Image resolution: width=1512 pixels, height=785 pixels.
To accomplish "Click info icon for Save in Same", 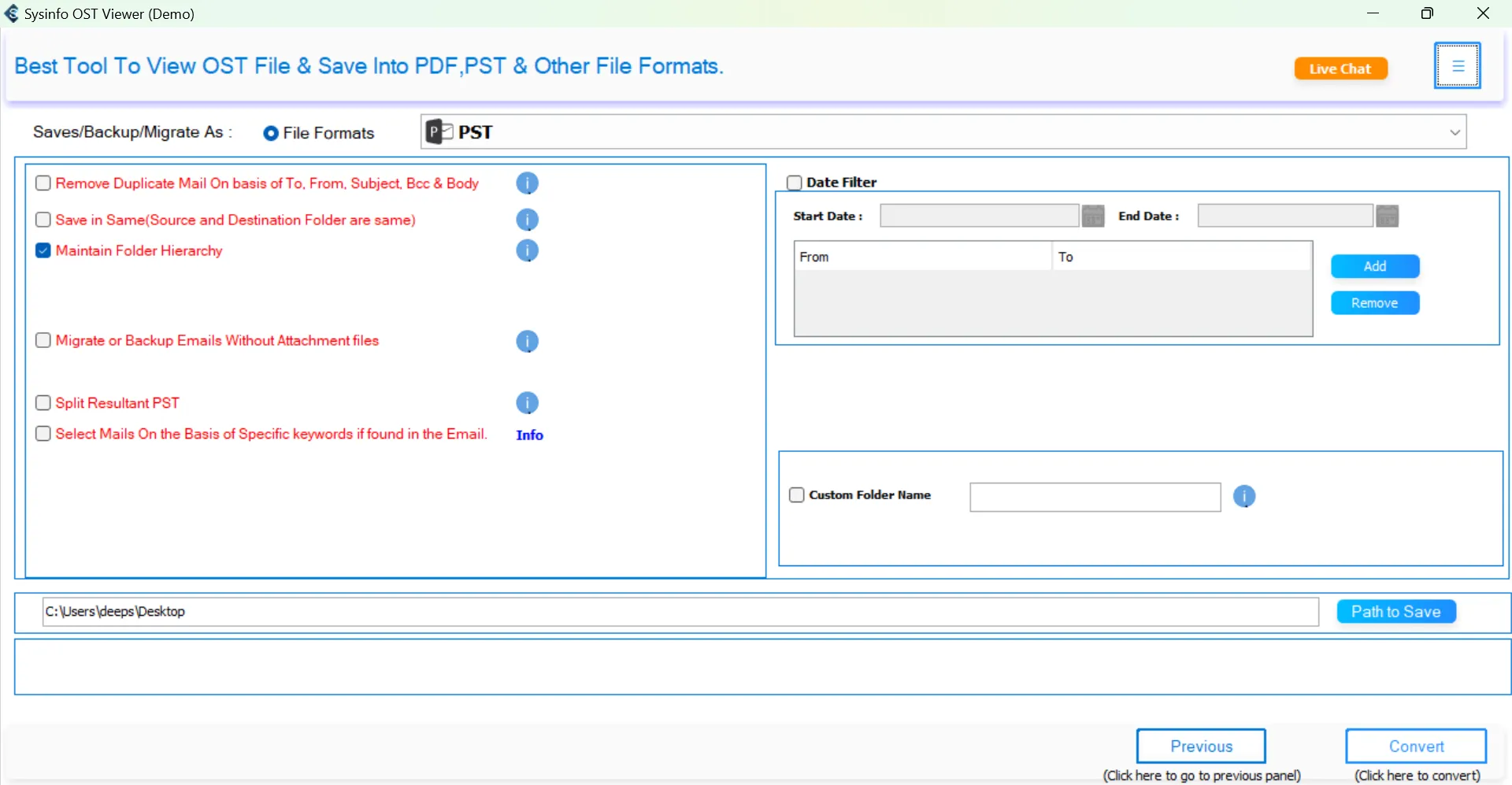I will tap(527, 220).
